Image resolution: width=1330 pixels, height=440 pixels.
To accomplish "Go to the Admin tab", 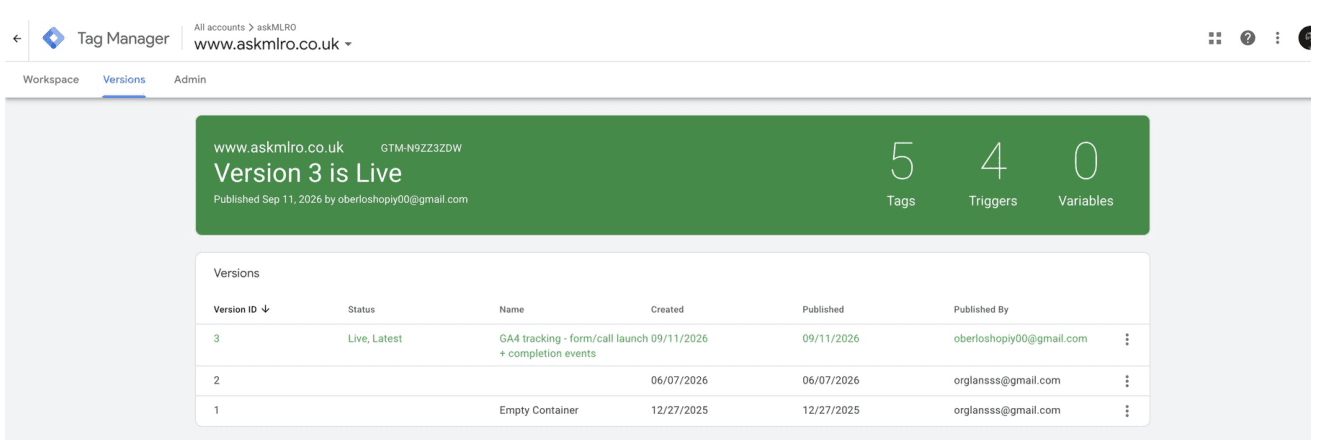I will [x=190, y=80].
